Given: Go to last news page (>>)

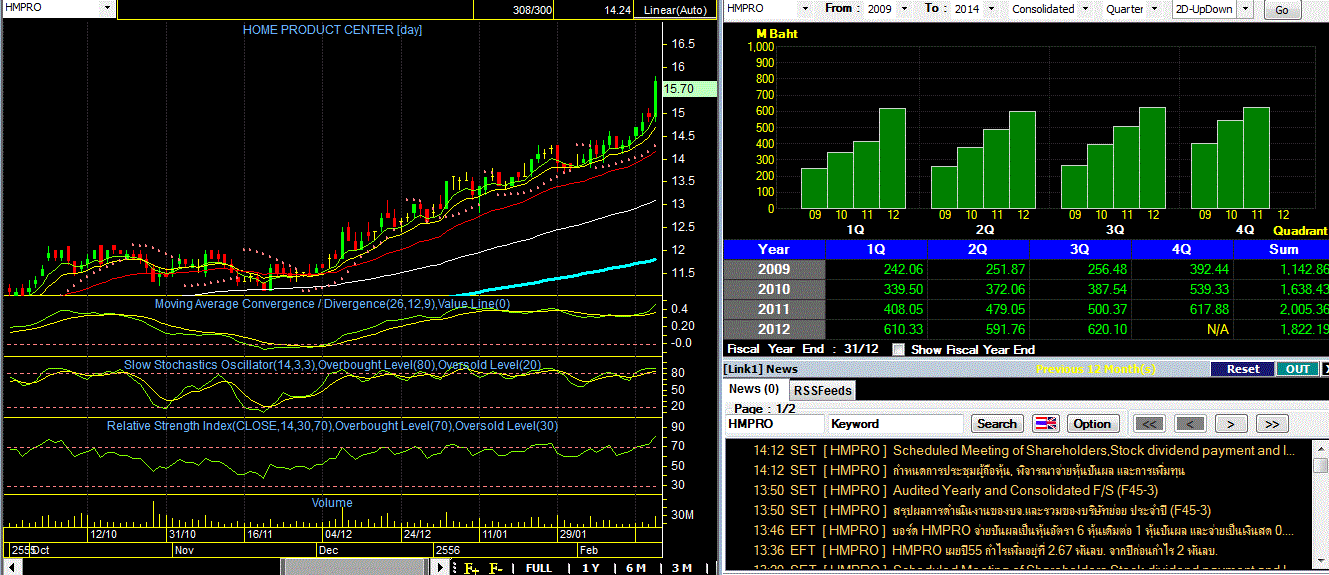Looking at the screenshot, I should (1271, 424).
